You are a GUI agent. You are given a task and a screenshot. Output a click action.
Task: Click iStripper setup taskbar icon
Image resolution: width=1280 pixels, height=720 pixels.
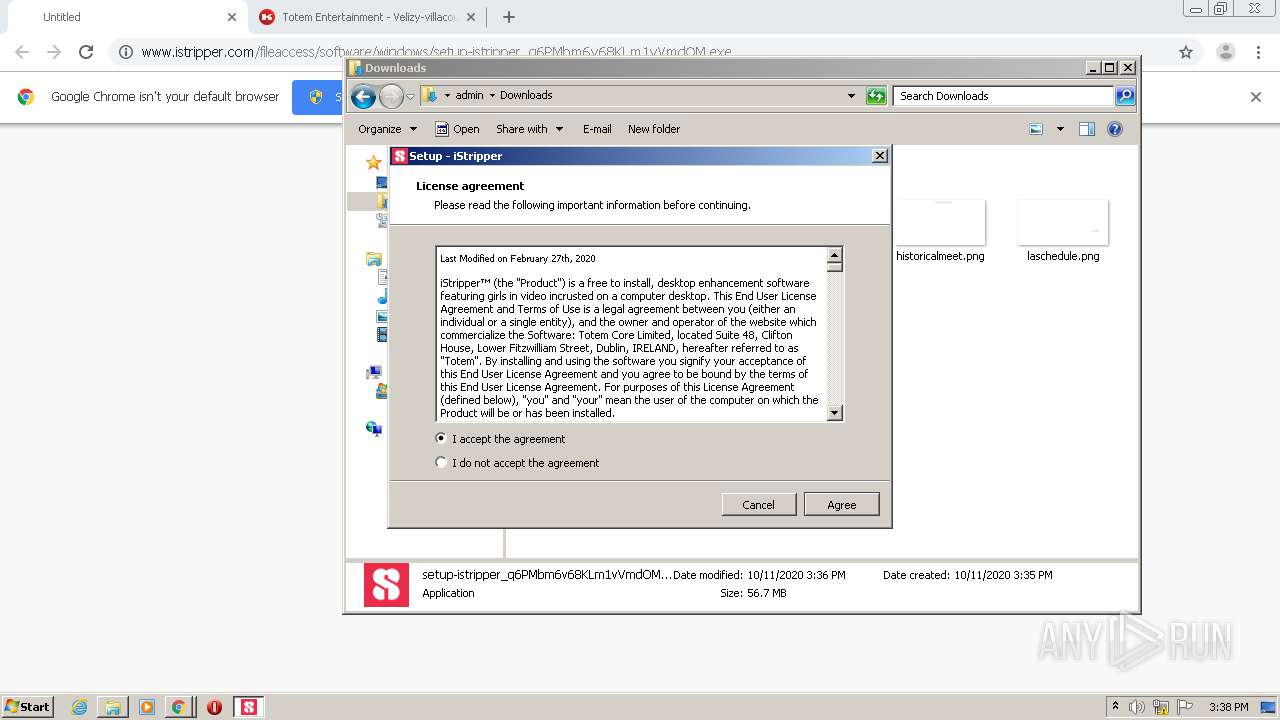[x=248, y=707]
